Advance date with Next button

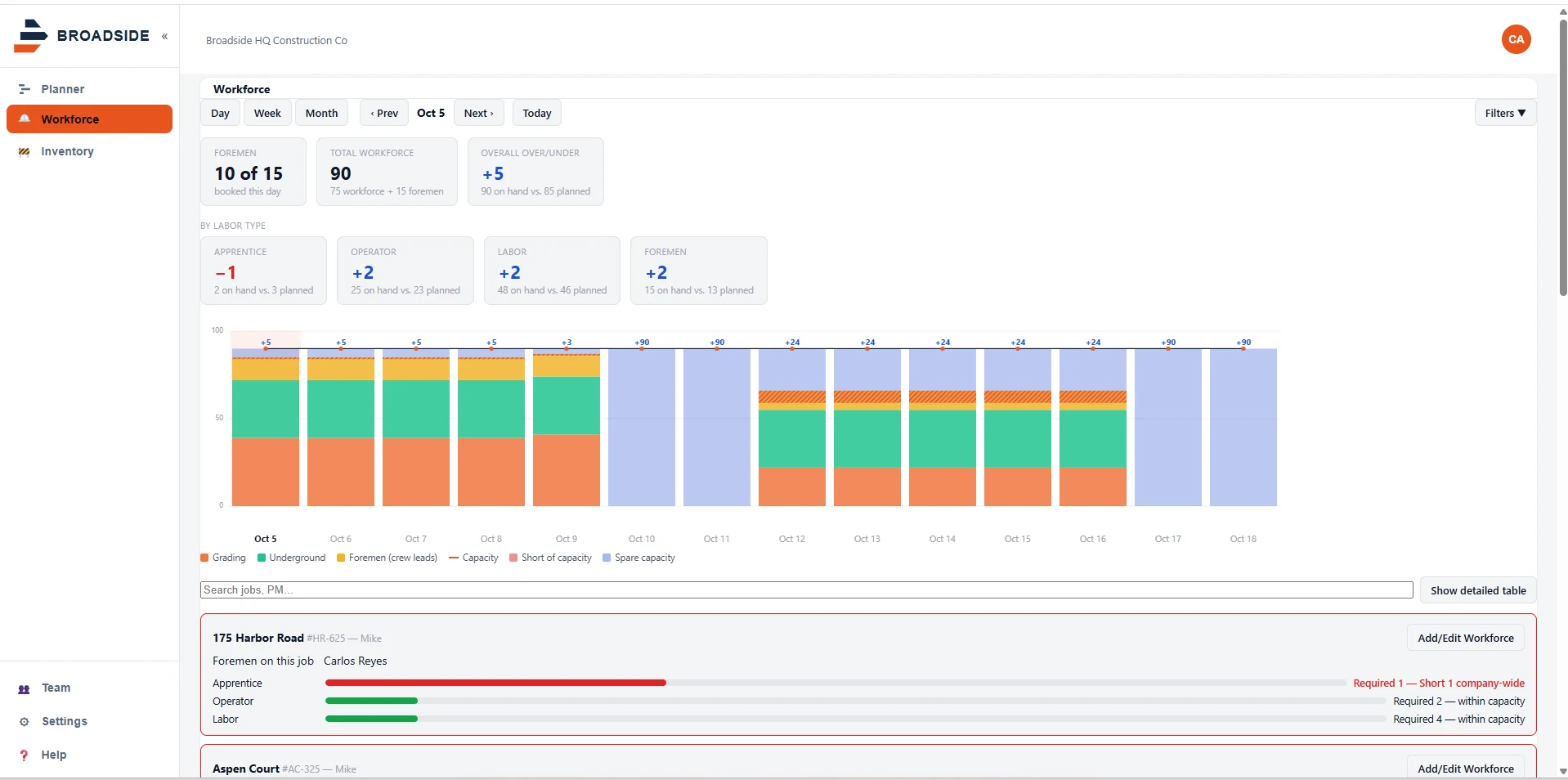coord(479,113)
